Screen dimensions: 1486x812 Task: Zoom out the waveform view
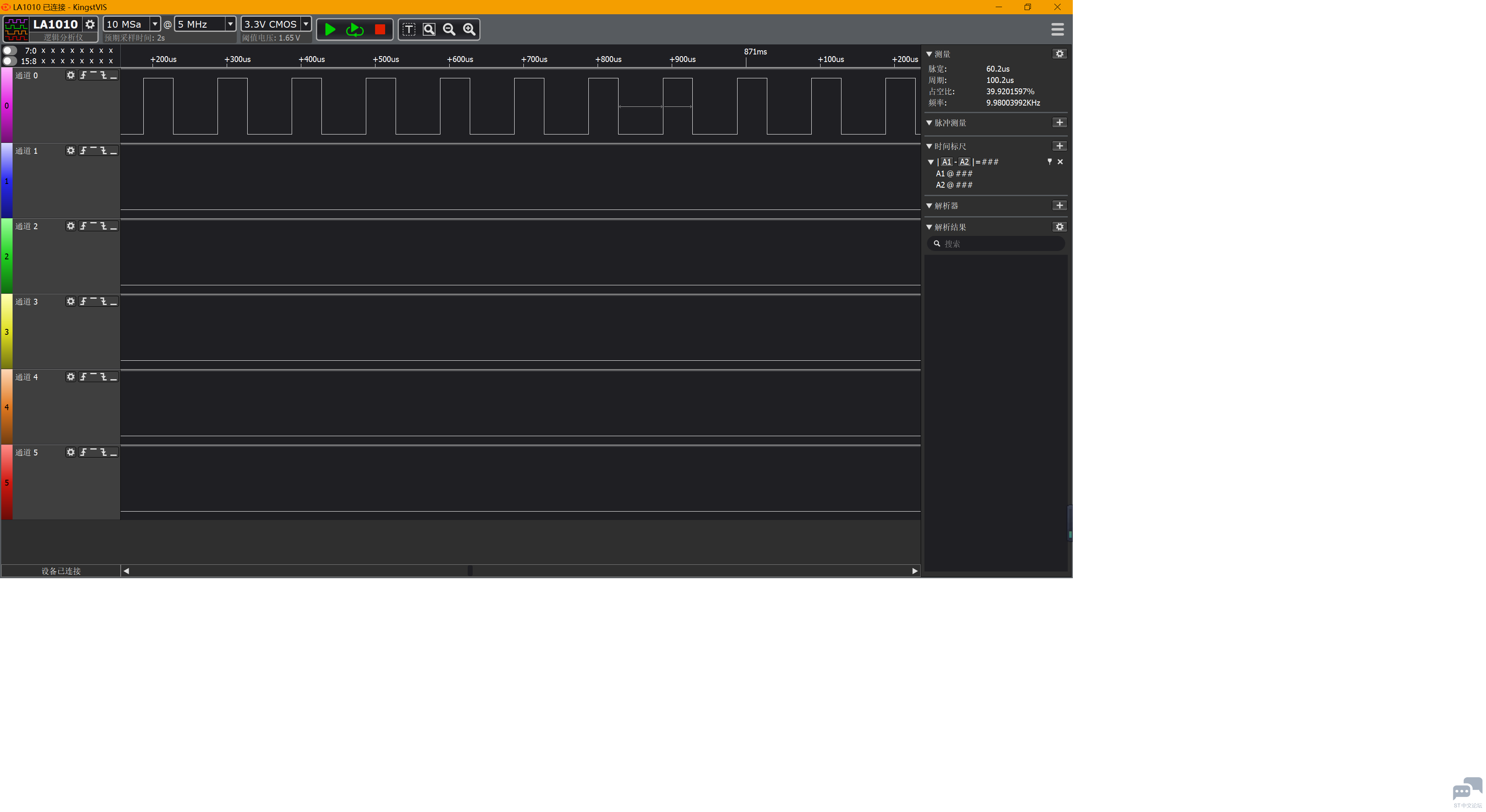[449, 29]
